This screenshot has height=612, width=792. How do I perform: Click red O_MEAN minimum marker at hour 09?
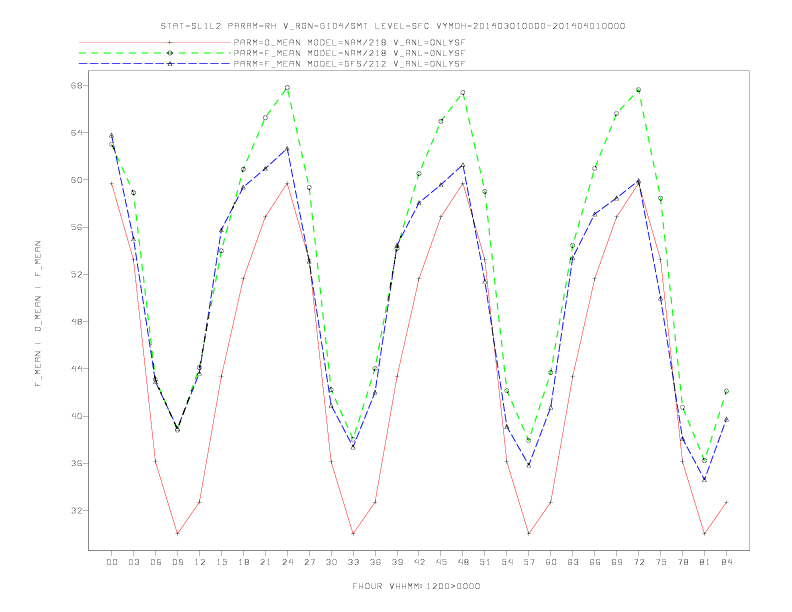(177, 533)
